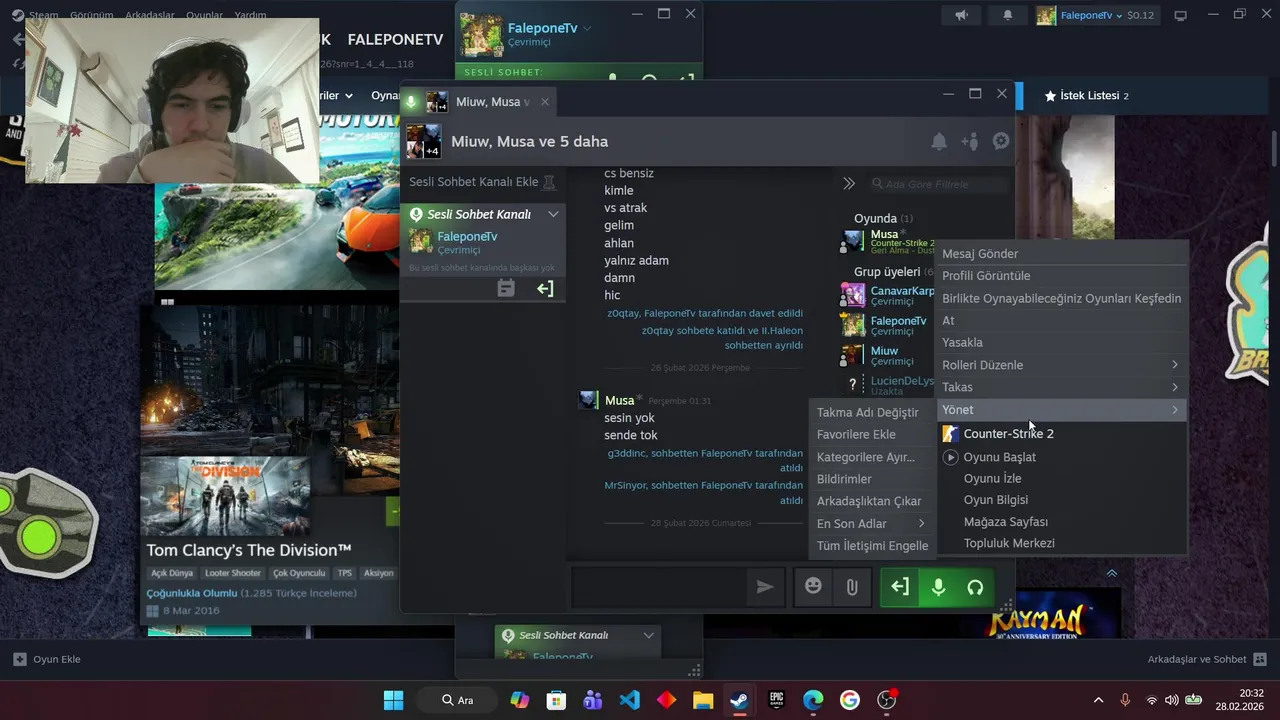Expand the Yönet submenu
The height and width of the screenshot is (720, 1280).
point(1061,409)
